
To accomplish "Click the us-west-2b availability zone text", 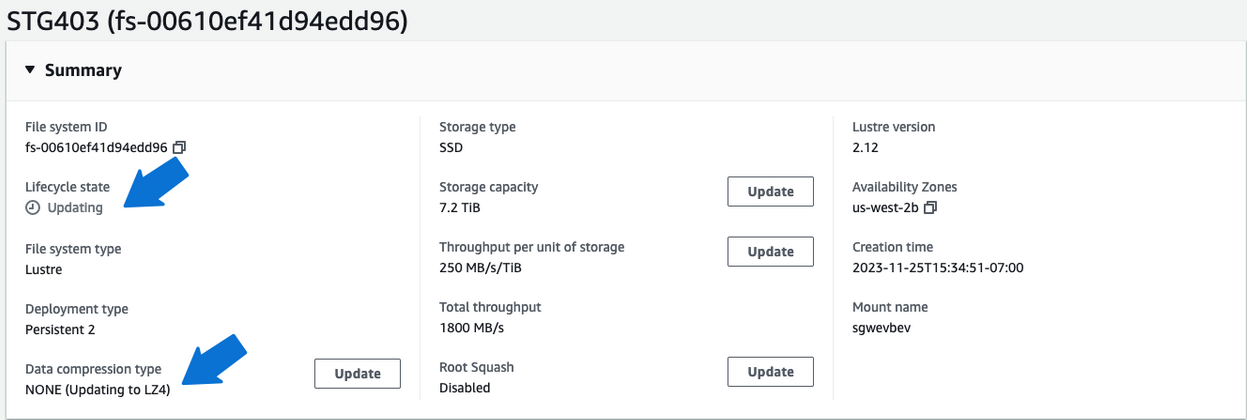I will click(885, 208).
